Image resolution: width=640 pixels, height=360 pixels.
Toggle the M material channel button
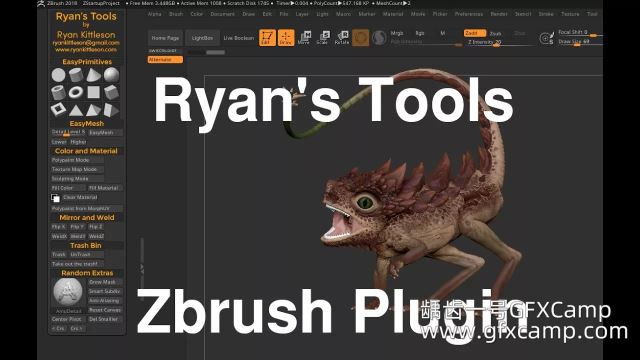(x=442, y=33)
